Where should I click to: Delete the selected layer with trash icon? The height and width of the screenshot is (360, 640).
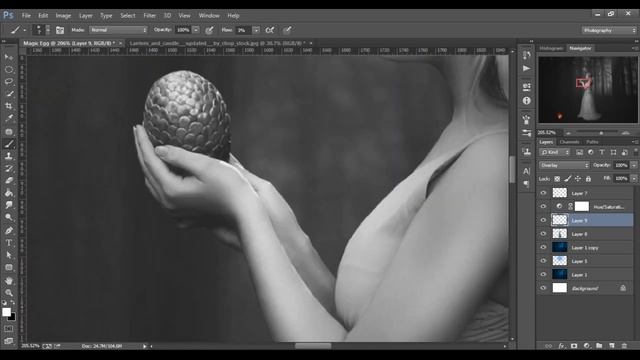pos(624,346)
